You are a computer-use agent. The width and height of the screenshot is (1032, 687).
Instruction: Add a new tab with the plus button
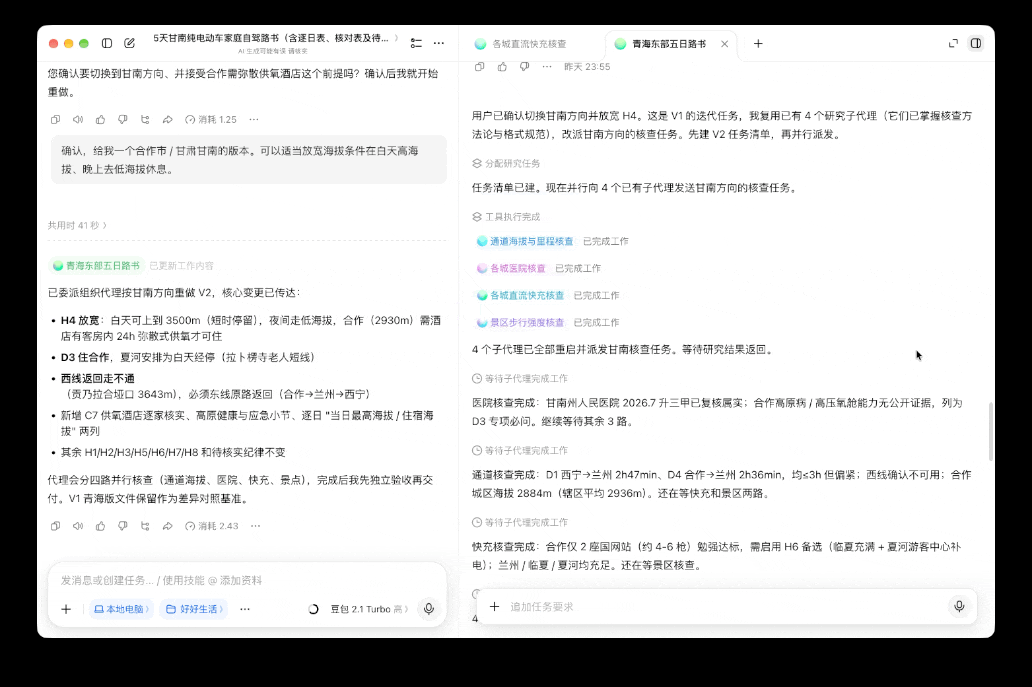tap(758, 43)
